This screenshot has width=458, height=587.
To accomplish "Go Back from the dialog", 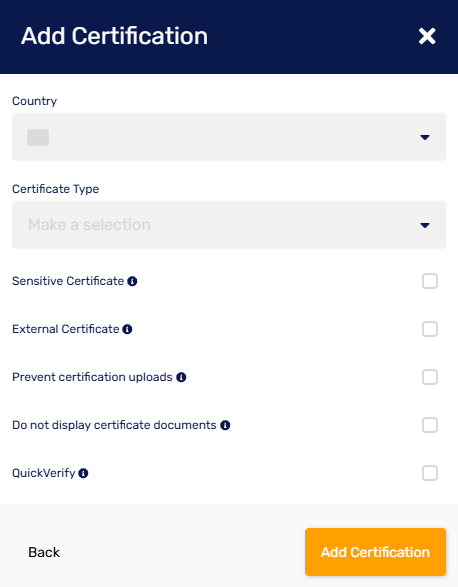I will pyautogui.click(x=44, y=552).
